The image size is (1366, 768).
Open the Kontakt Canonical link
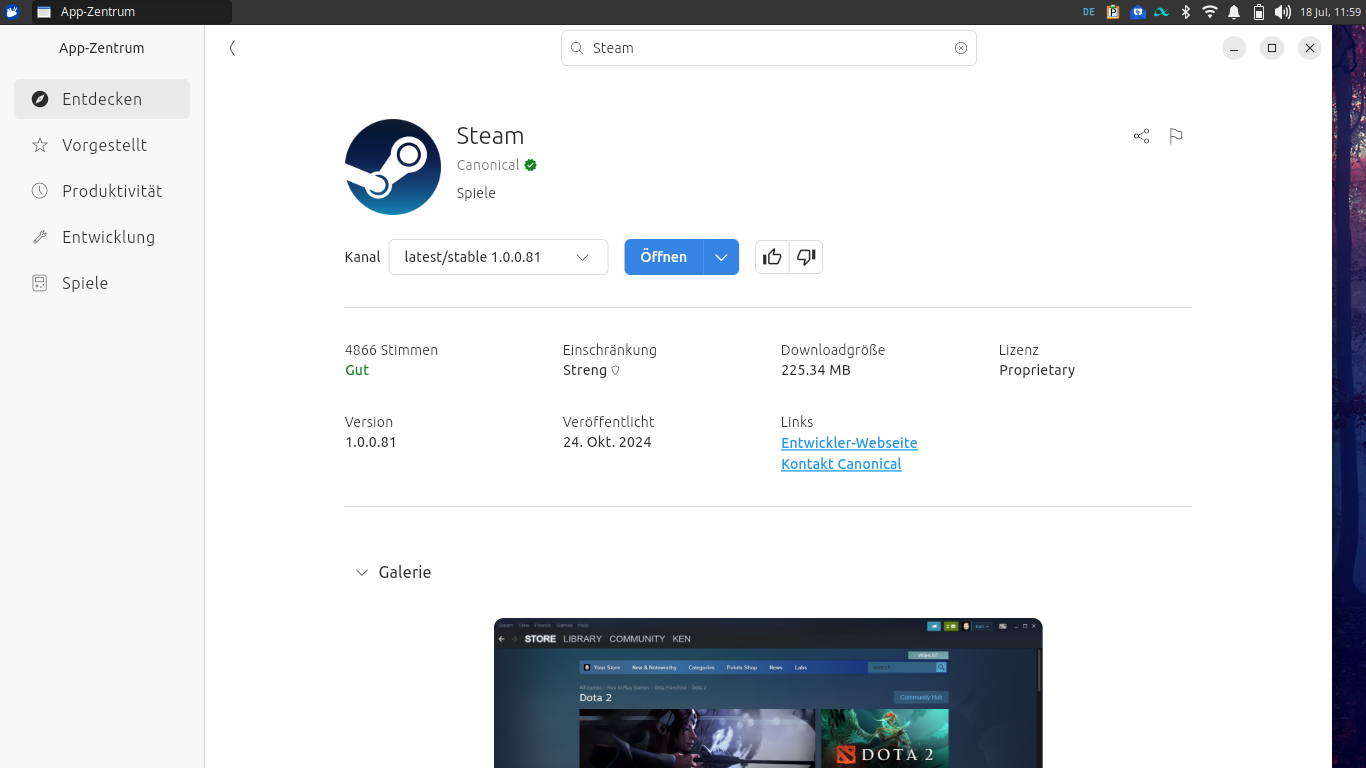tap(841, 464)
